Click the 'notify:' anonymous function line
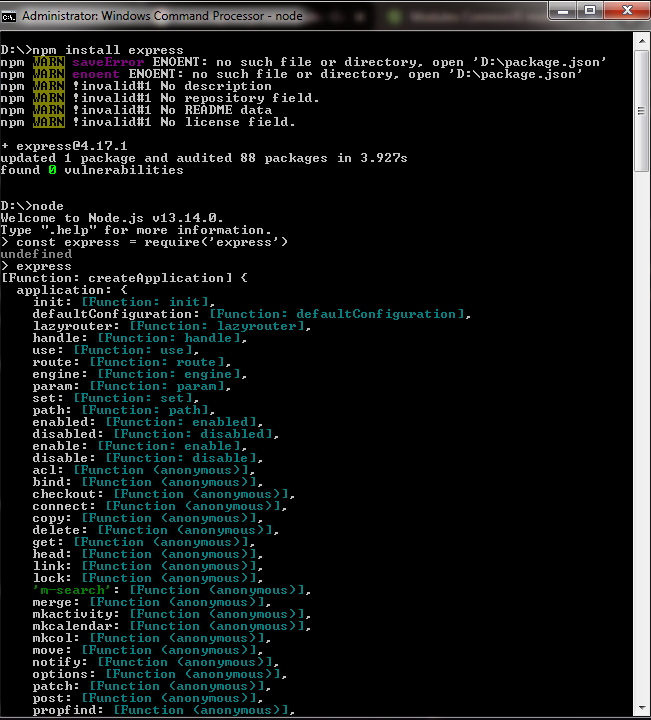 156,662
